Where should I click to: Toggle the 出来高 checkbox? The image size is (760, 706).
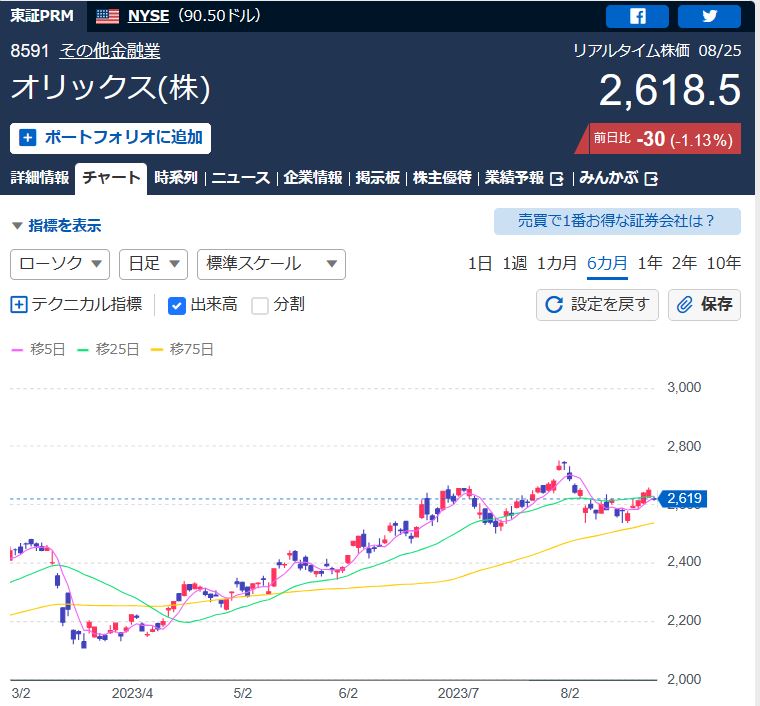pos(177,306)
